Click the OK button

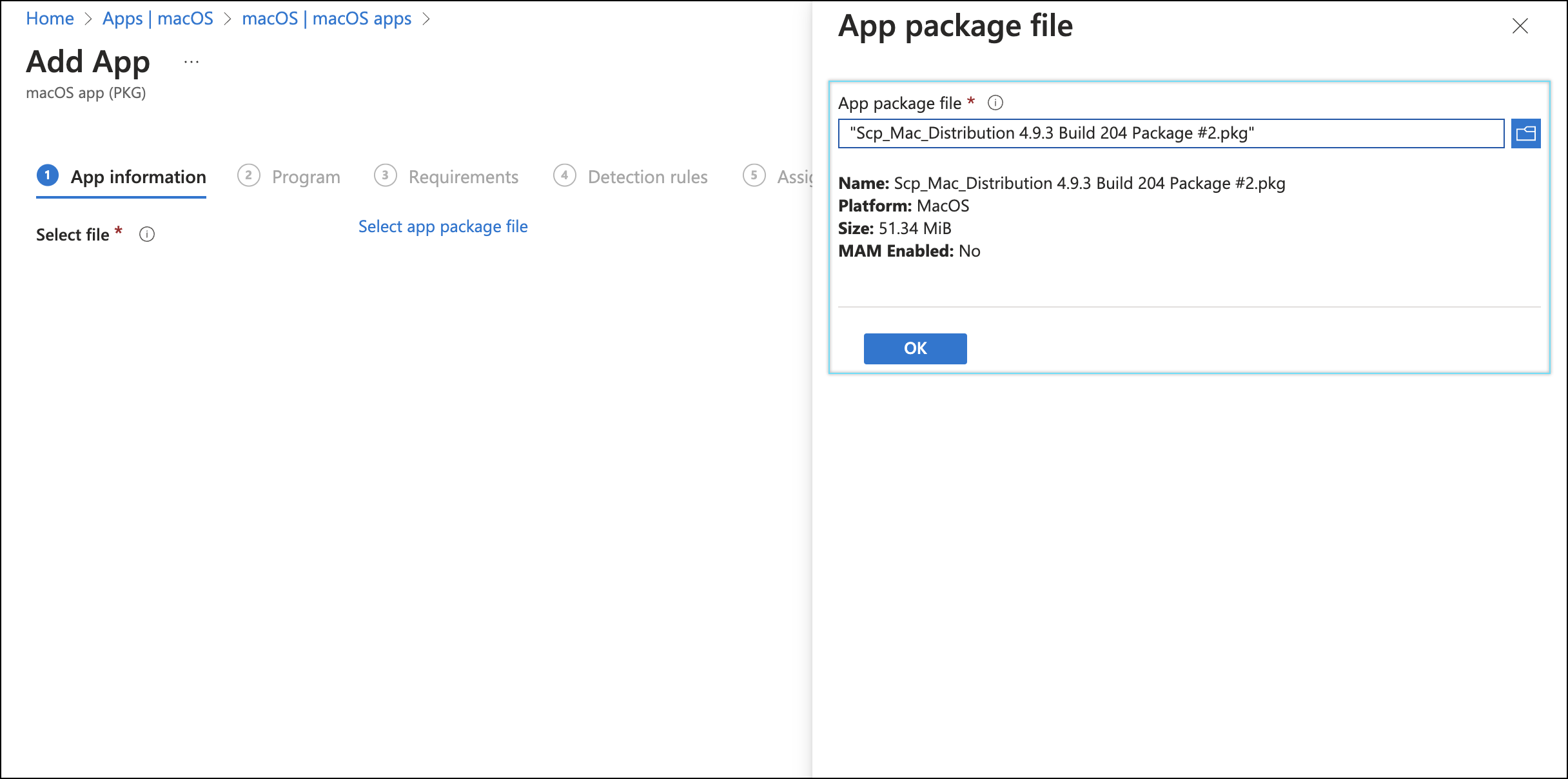click(x=915, y=349)
